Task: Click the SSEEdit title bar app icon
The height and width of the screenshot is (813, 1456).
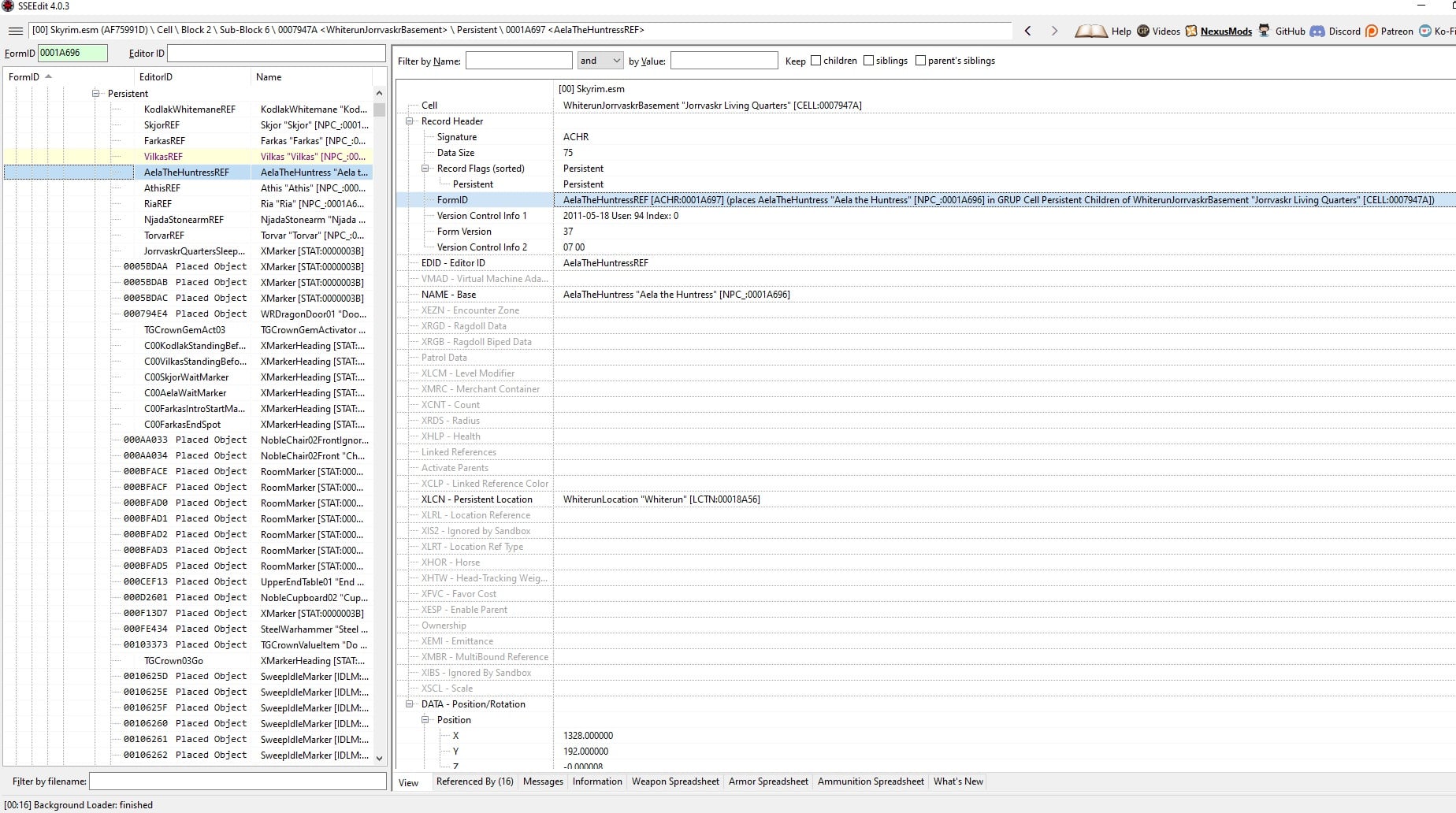Action: pyautogui.click(x=8, y=6)
